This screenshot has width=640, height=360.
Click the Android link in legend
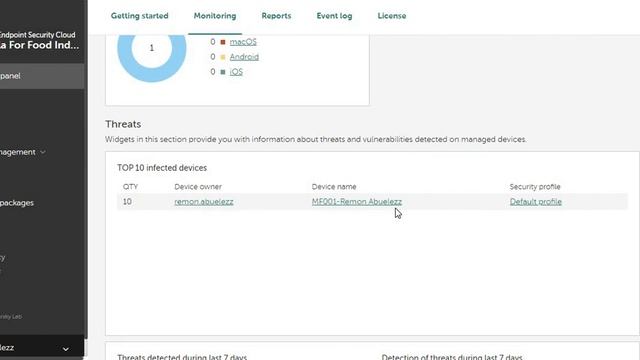click(x=244, y=57)
